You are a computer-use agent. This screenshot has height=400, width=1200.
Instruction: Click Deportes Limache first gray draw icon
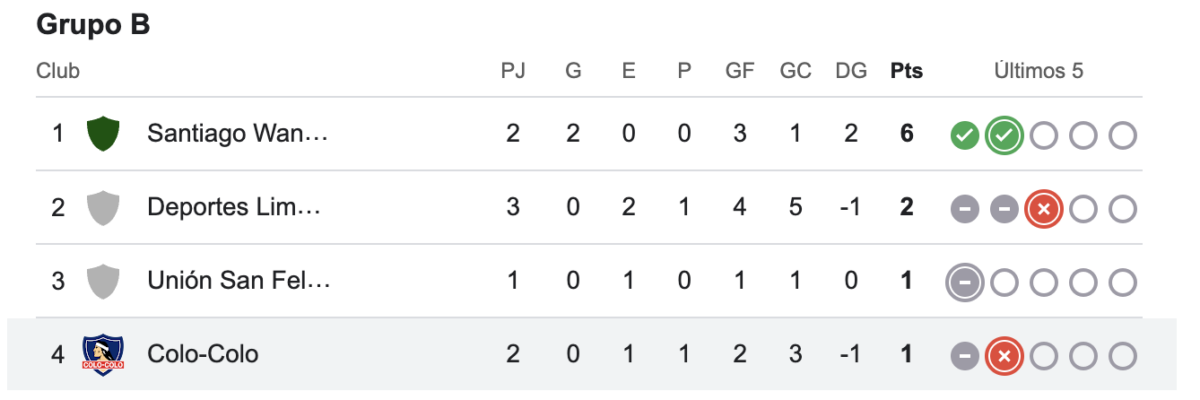coord(964,208)
